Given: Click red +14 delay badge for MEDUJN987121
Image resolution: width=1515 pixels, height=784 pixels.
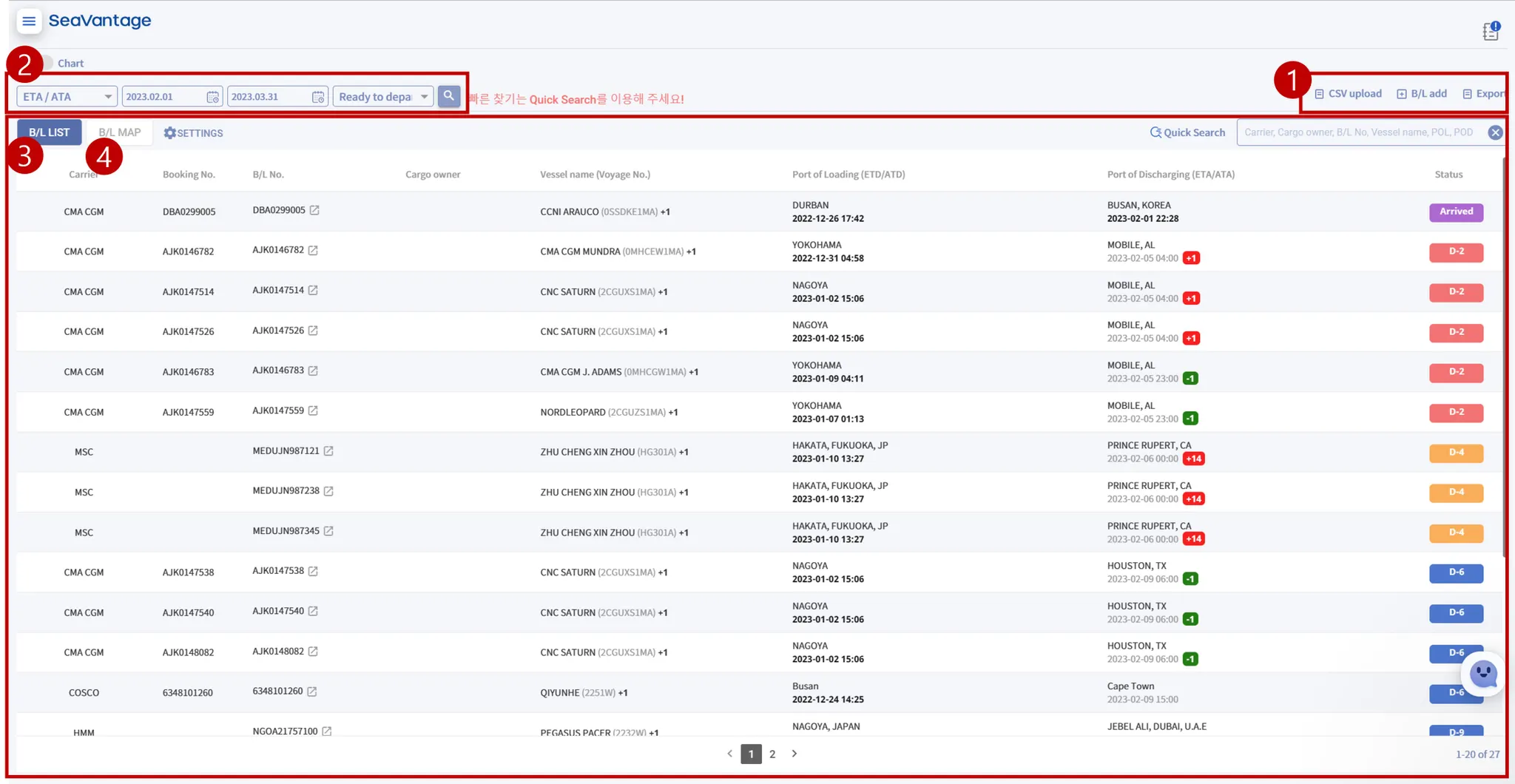Looking at the screenshot, I should [x=1193, y=459].
